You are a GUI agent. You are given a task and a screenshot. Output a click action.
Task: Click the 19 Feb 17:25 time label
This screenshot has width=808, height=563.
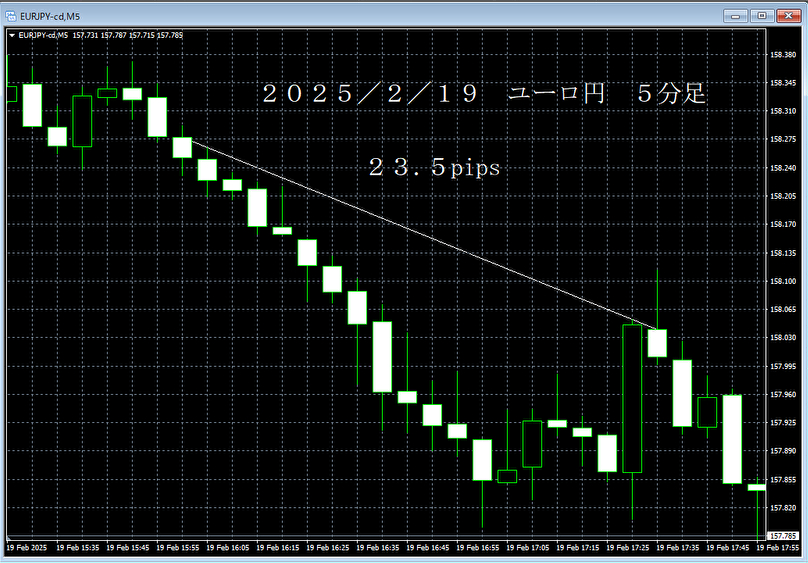tap(629, 548)
